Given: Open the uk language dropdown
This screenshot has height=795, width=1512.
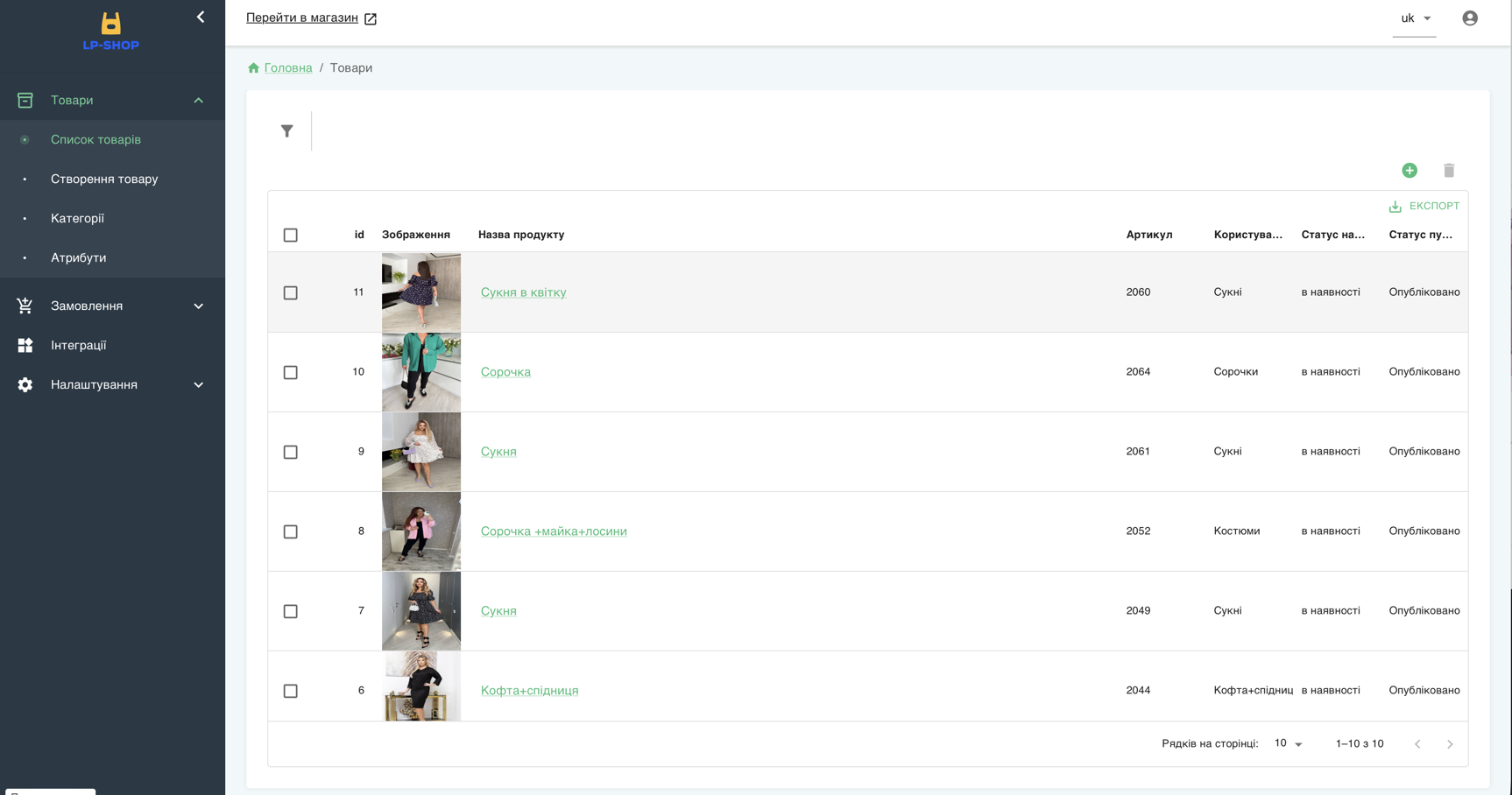Looking at the screenshot, I should pyautogui.click(x=1414, y=18).
